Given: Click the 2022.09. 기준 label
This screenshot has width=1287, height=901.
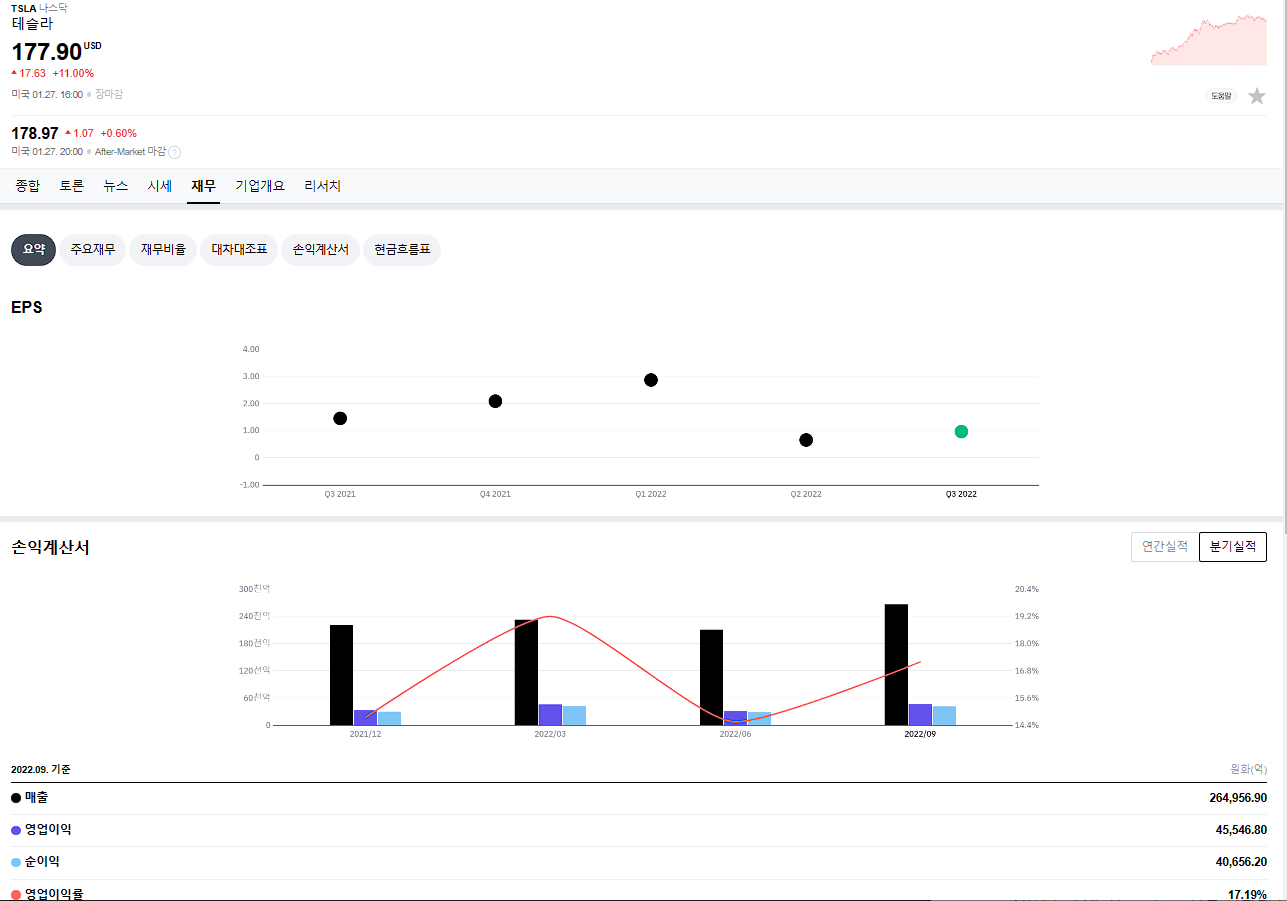Looking at the screenshot, I should [41, 769].
